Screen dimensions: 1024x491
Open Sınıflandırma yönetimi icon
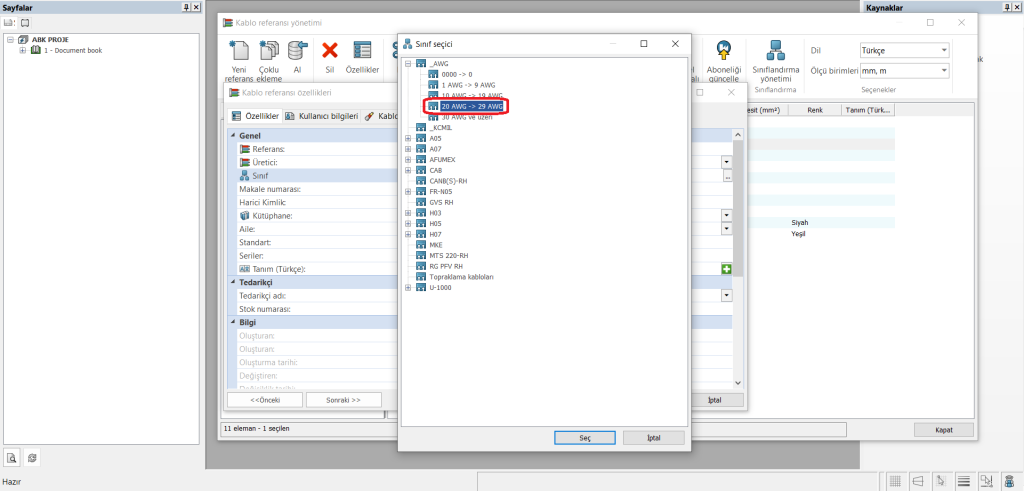[x=776, y=51]
